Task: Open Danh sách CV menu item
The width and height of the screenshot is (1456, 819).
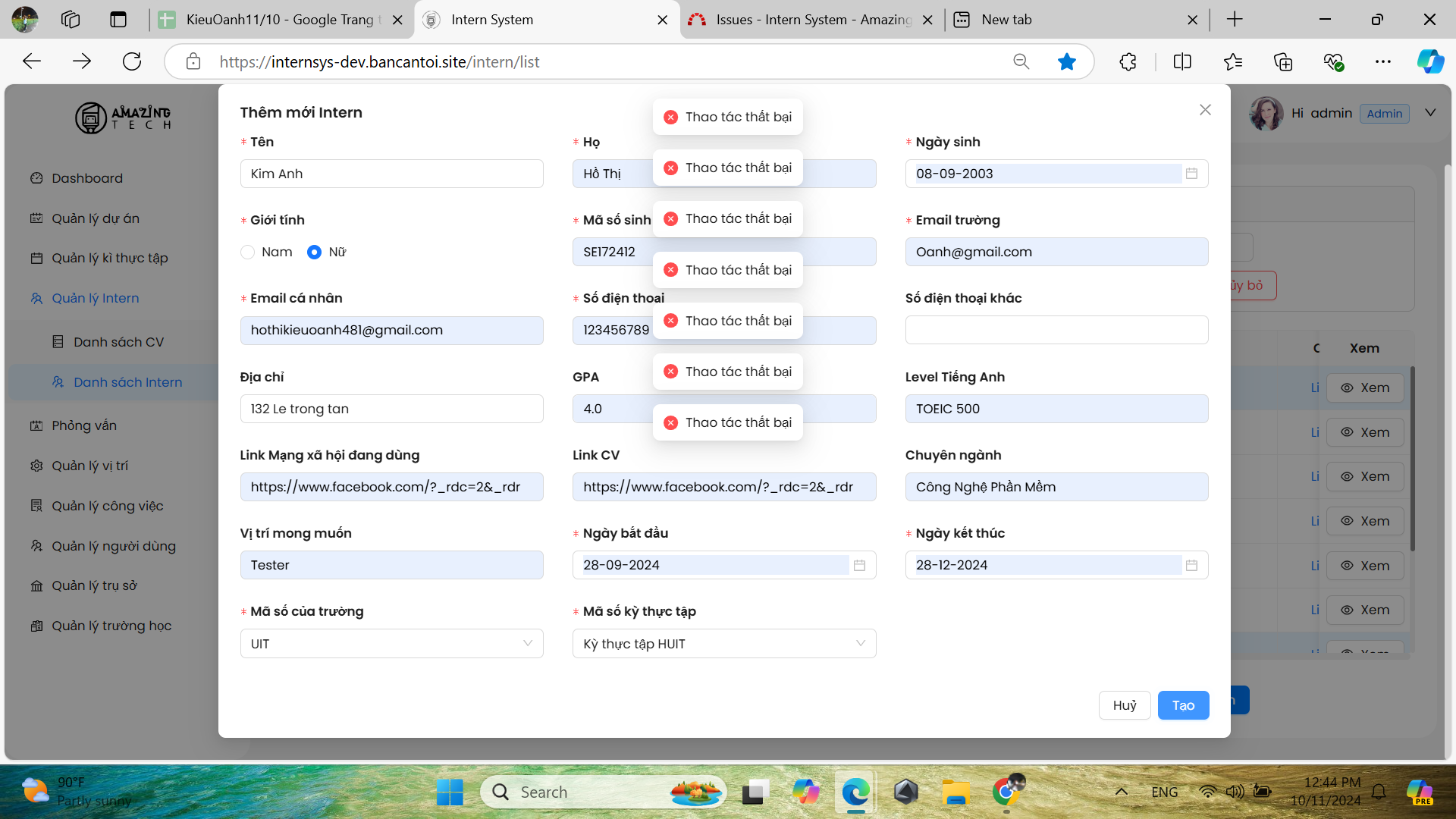Action: [x=118, y=342]
